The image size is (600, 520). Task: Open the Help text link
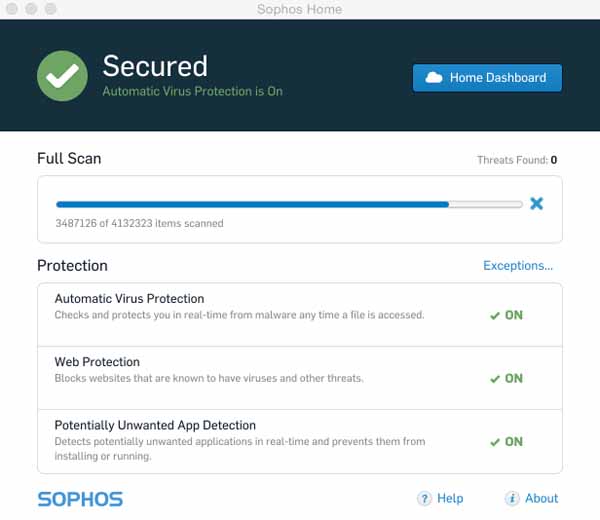450,498
